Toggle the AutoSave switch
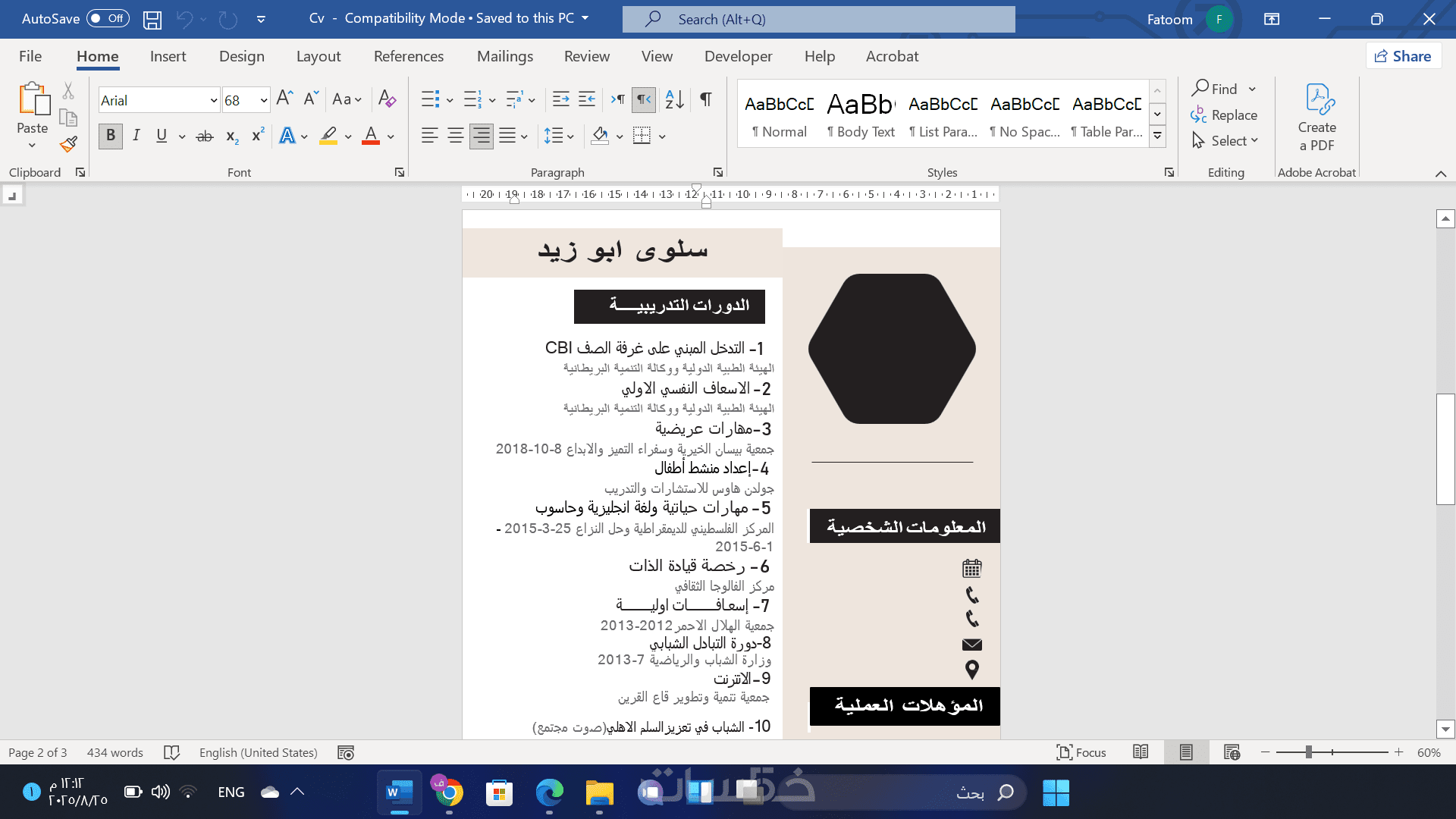The height and width of the screenshot is (819, 1456). tap(108, 19)
